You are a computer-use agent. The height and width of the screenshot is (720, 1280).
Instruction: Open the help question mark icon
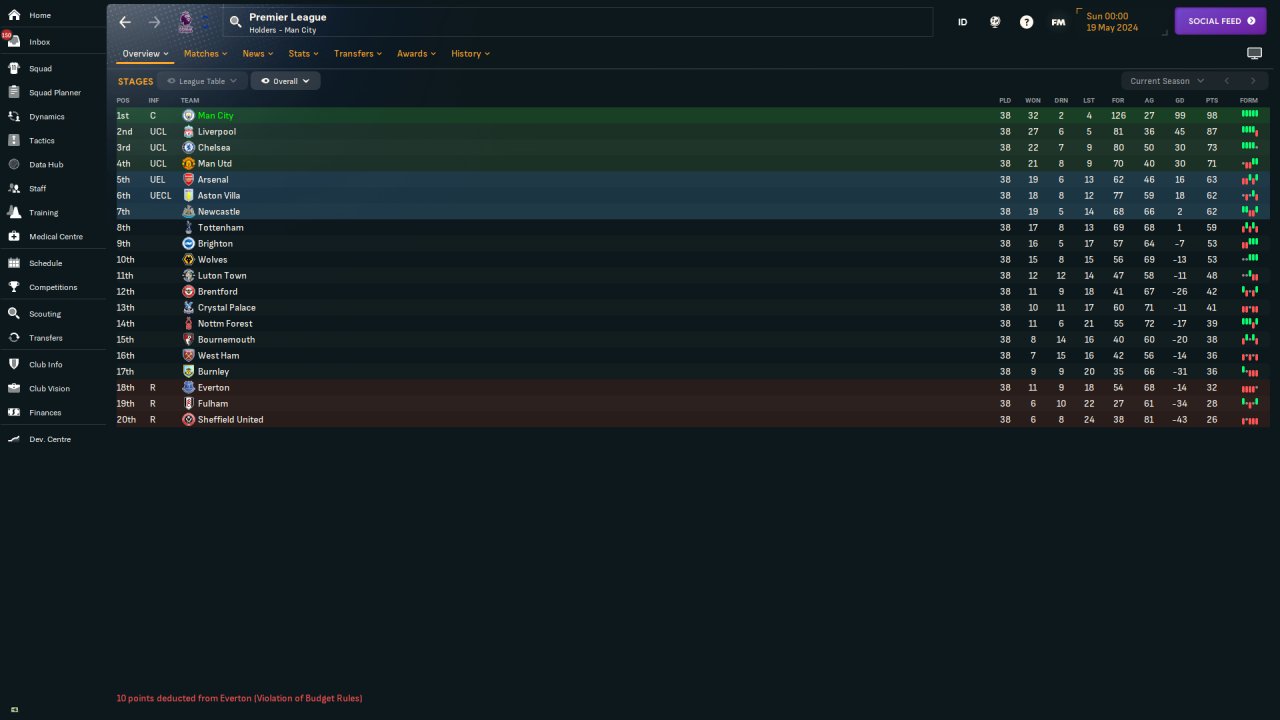pyautogui.click(x=1026, y=22)
